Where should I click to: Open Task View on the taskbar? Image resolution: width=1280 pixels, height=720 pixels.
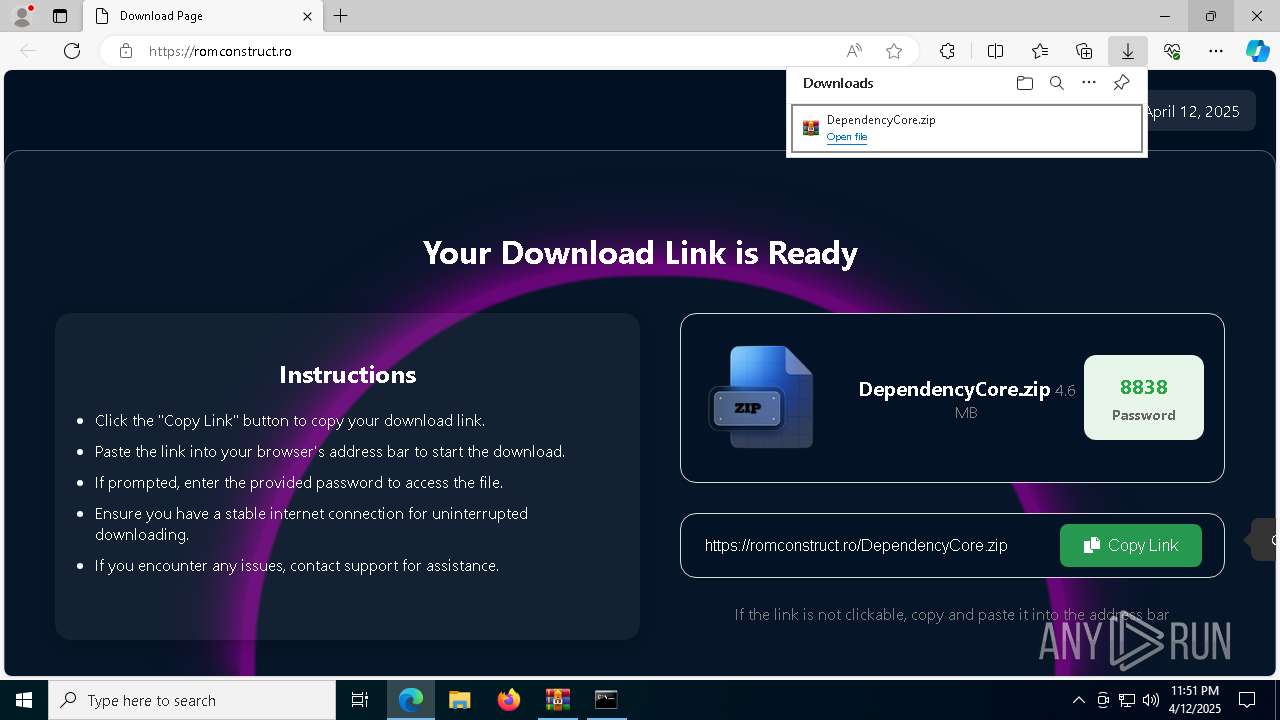pyautogui.click(x=360, y=700)
